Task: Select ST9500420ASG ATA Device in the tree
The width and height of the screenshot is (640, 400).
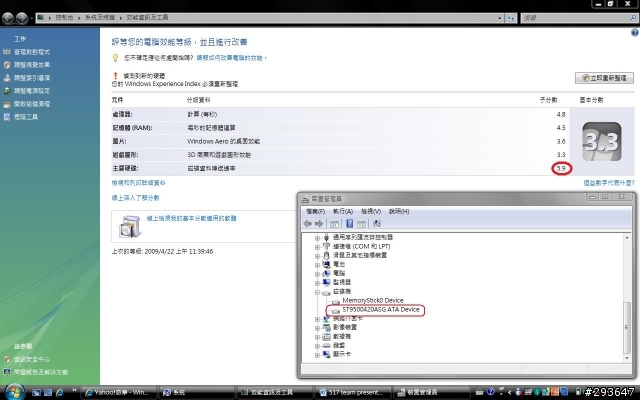Action: coord(381,310)
